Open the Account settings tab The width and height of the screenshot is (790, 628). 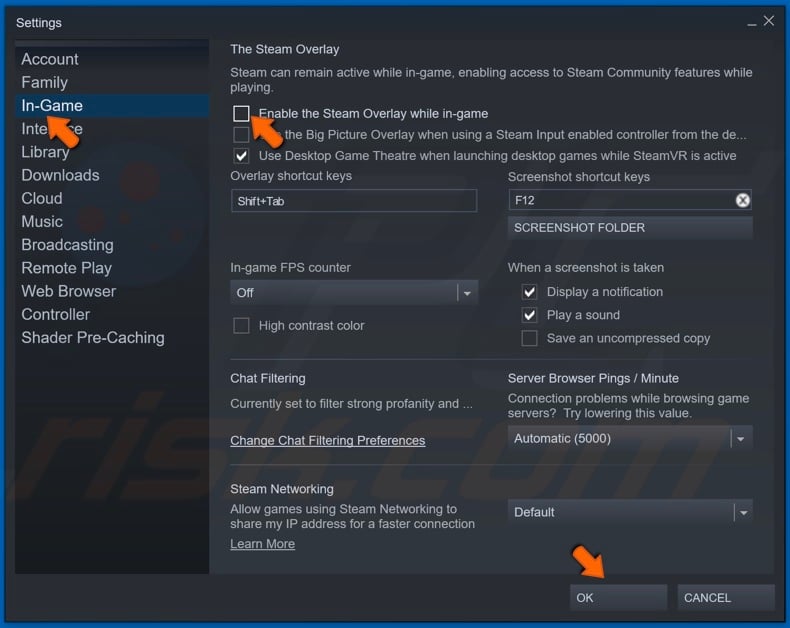112,59
